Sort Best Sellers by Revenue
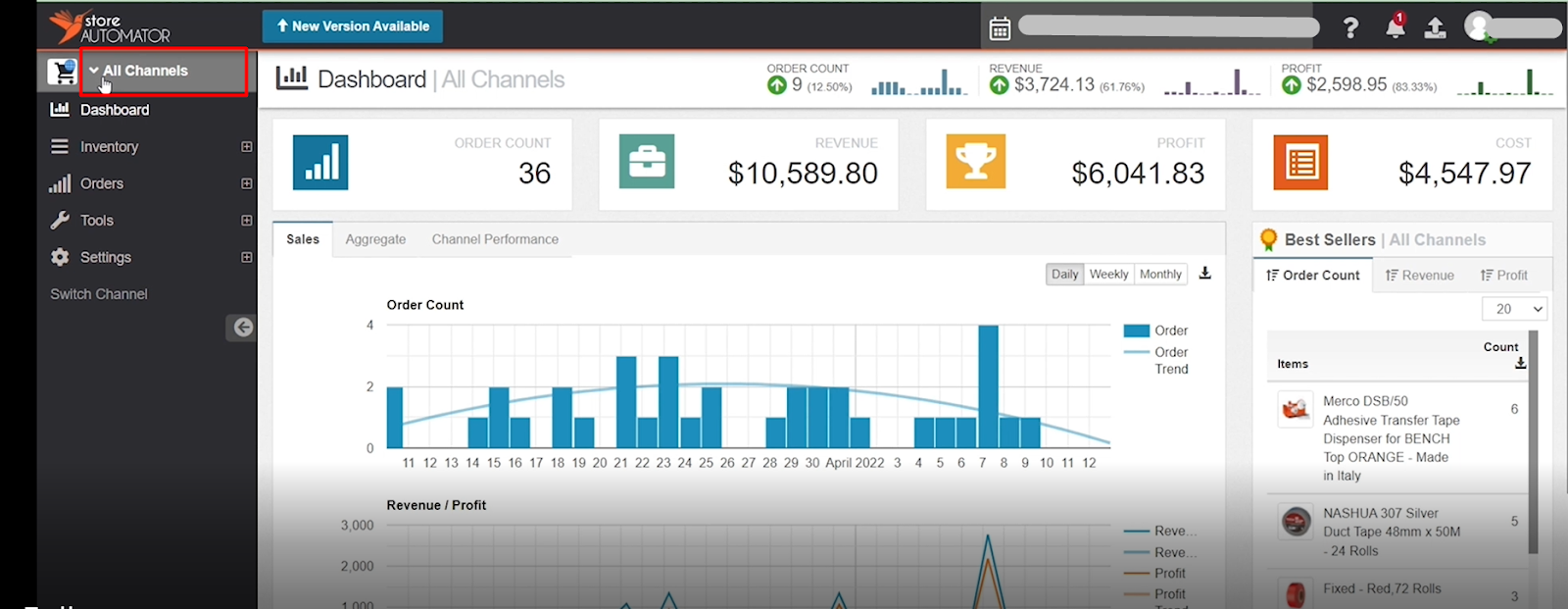Viewport: 1568px width, 609px height. coord(1419,276)
